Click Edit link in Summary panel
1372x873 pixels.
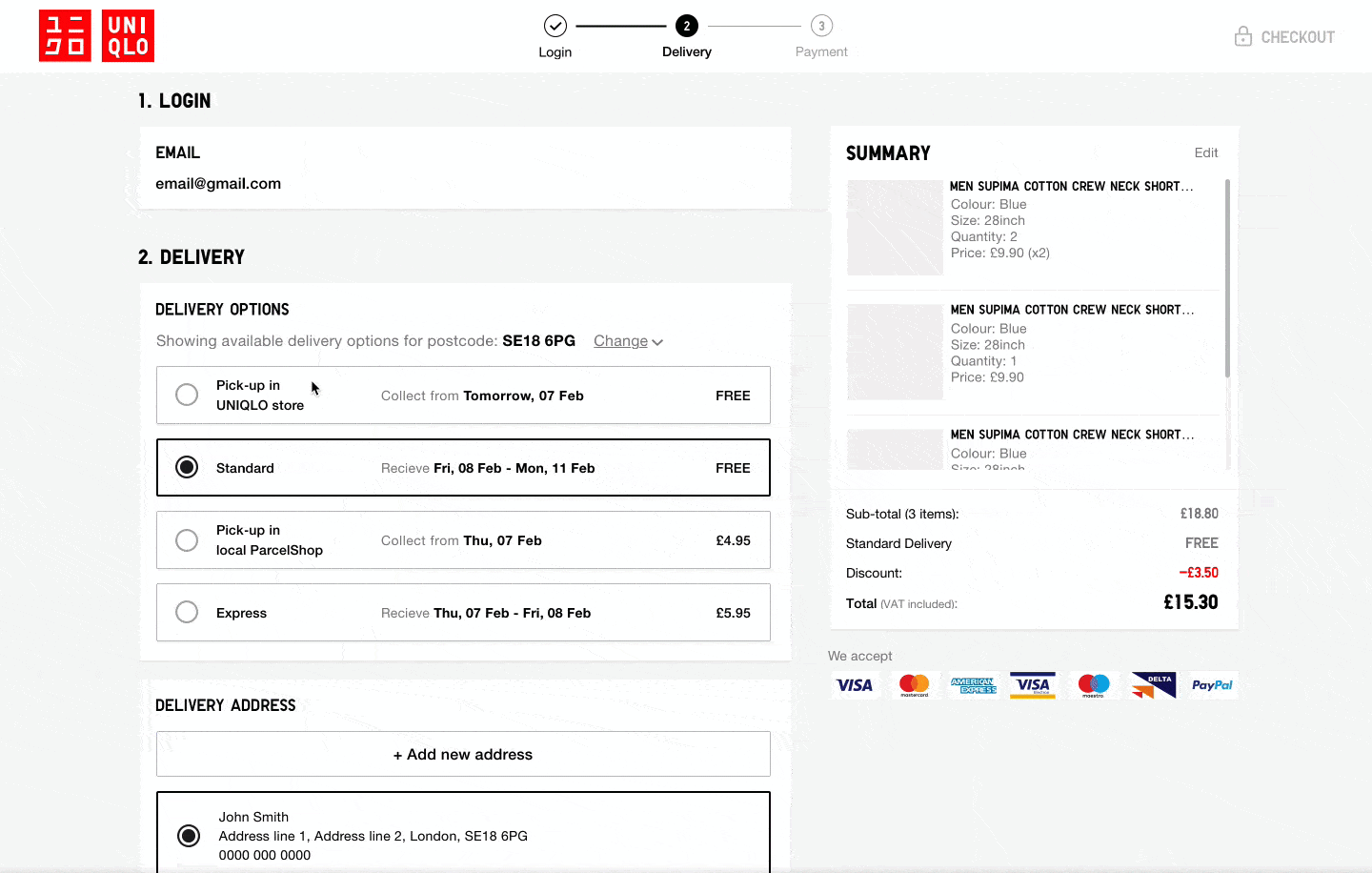1206,152
